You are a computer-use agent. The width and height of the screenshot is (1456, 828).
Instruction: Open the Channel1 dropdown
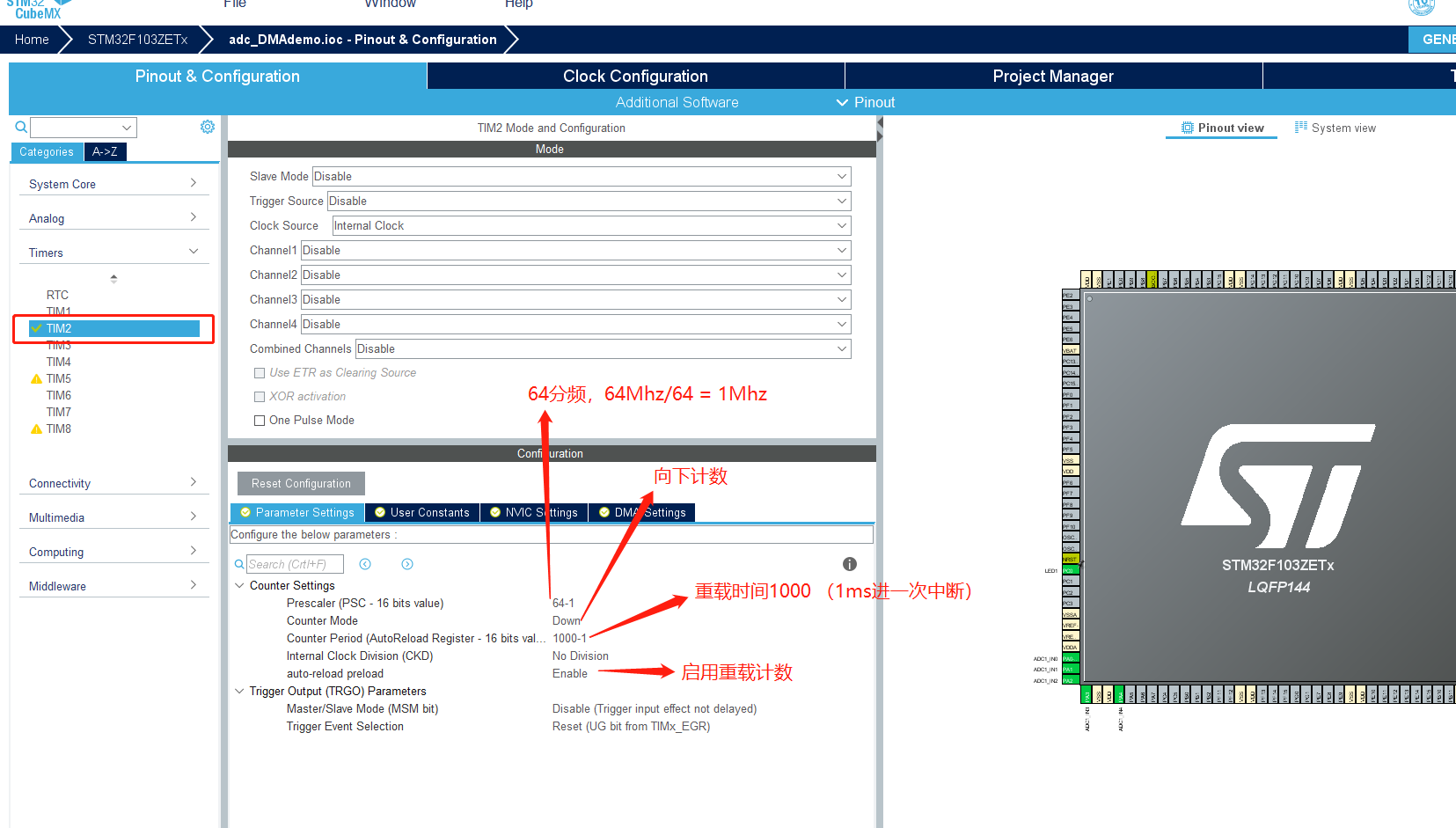[575, 250]
